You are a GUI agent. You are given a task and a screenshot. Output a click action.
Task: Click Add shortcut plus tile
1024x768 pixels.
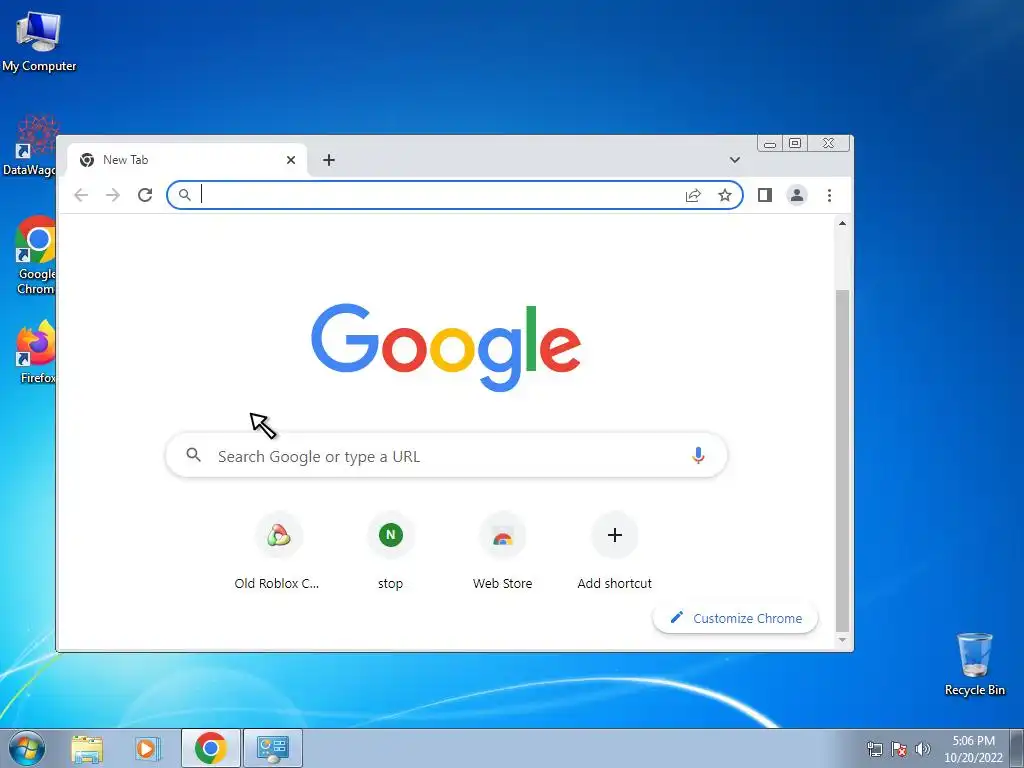(x=615, y=552)
